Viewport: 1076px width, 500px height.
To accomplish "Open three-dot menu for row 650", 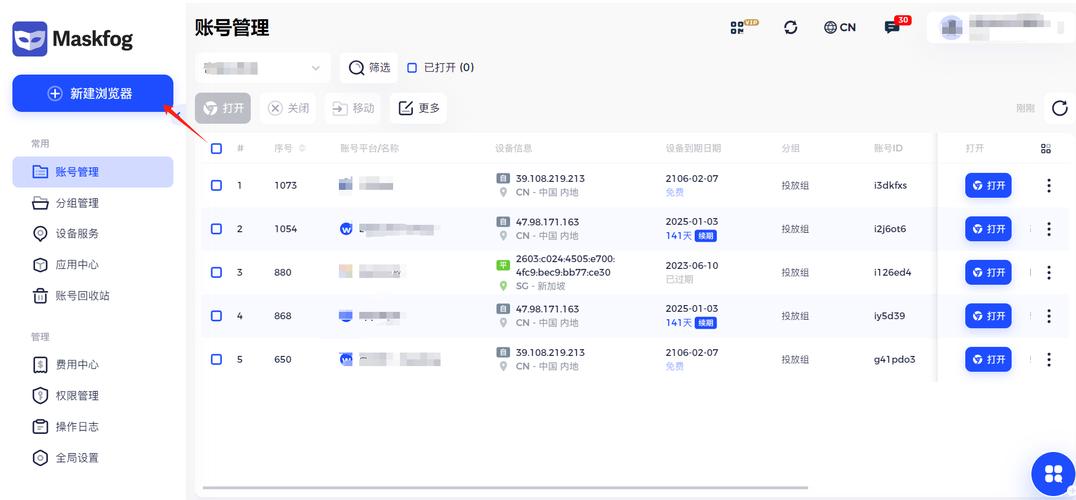I will (x=1048, y=359).
